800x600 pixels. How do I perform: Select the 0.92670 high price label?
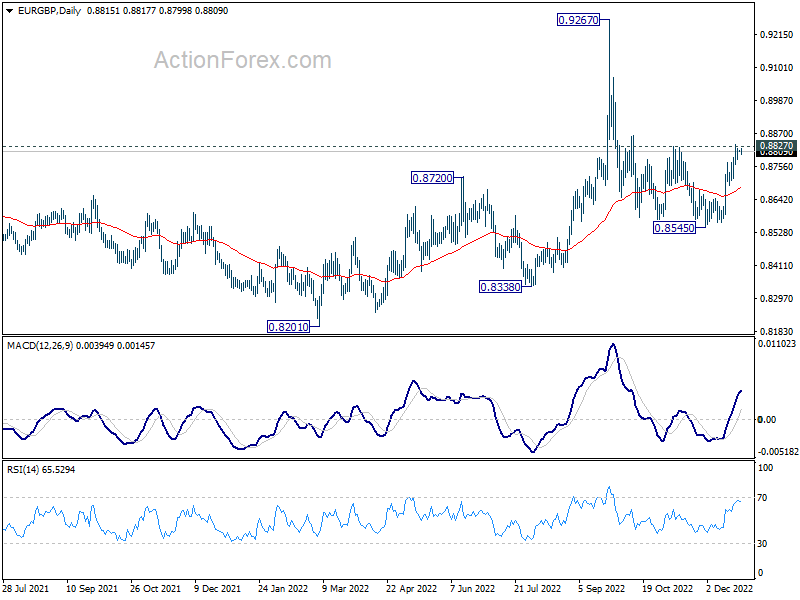tap(578, 20)
